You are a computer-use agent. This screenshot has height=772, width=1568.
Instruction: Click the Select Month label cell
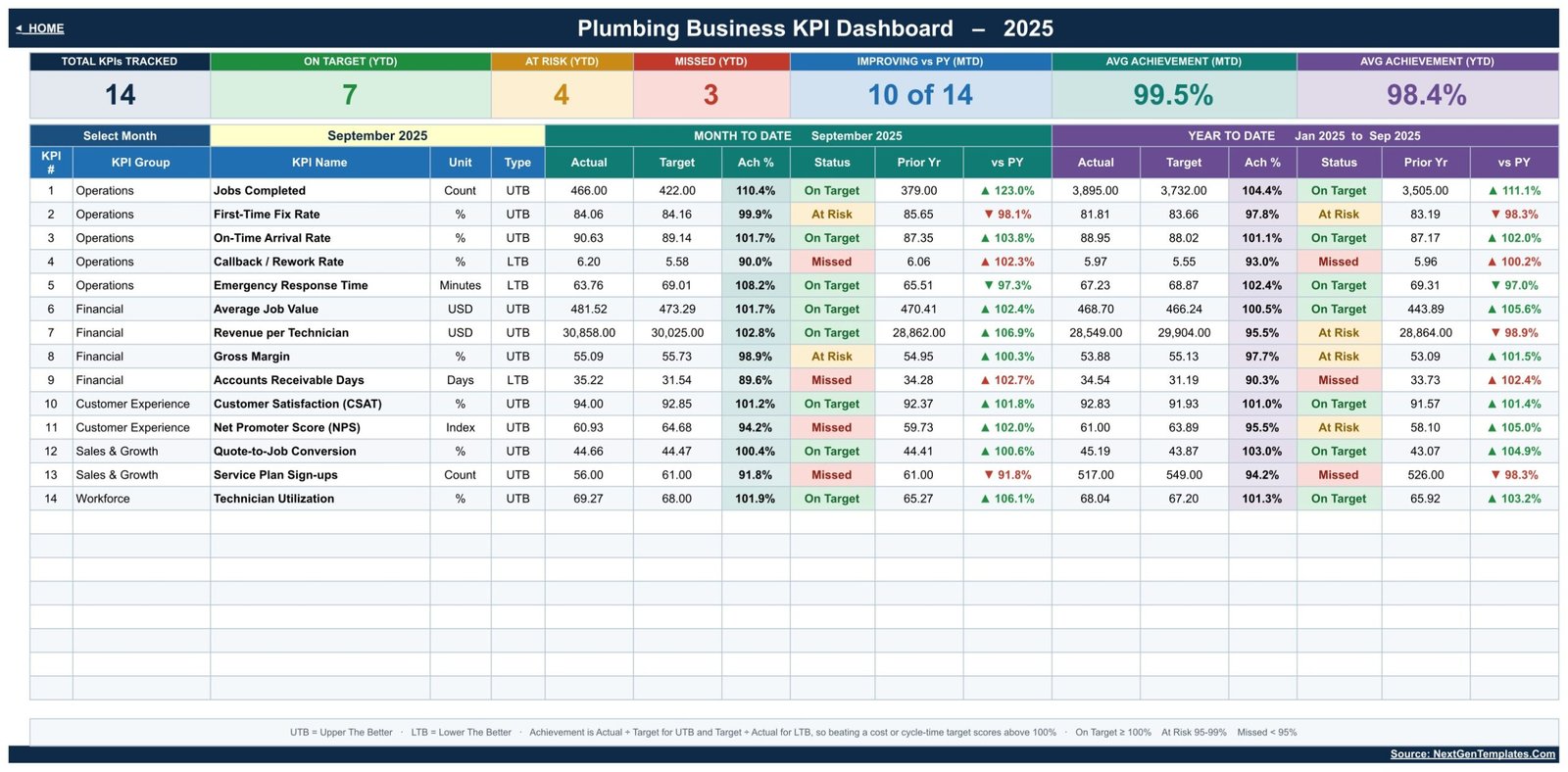click(x=120, y=136)
